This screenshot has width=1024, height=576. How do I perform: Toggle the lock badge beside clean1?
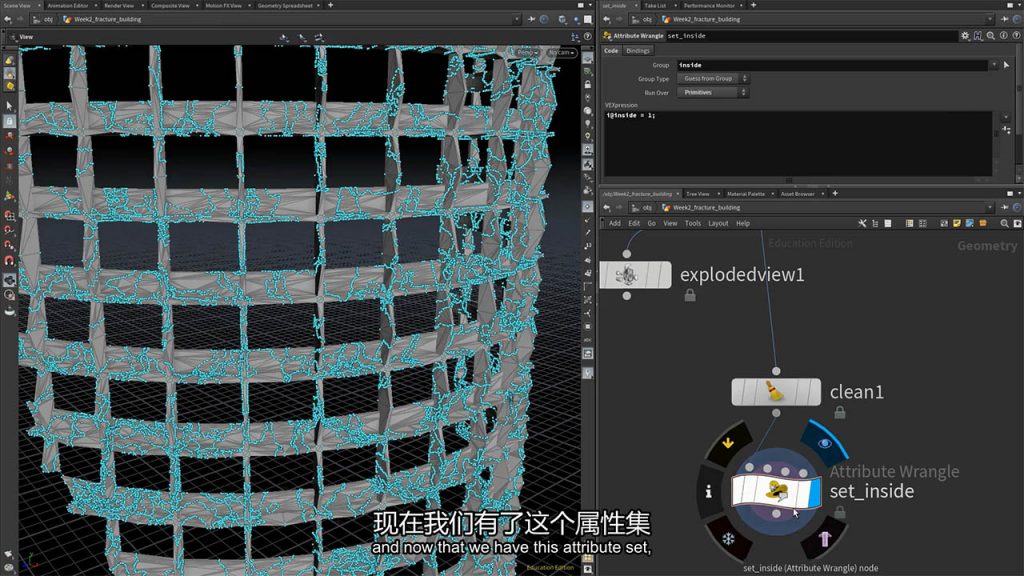[840, 412]
